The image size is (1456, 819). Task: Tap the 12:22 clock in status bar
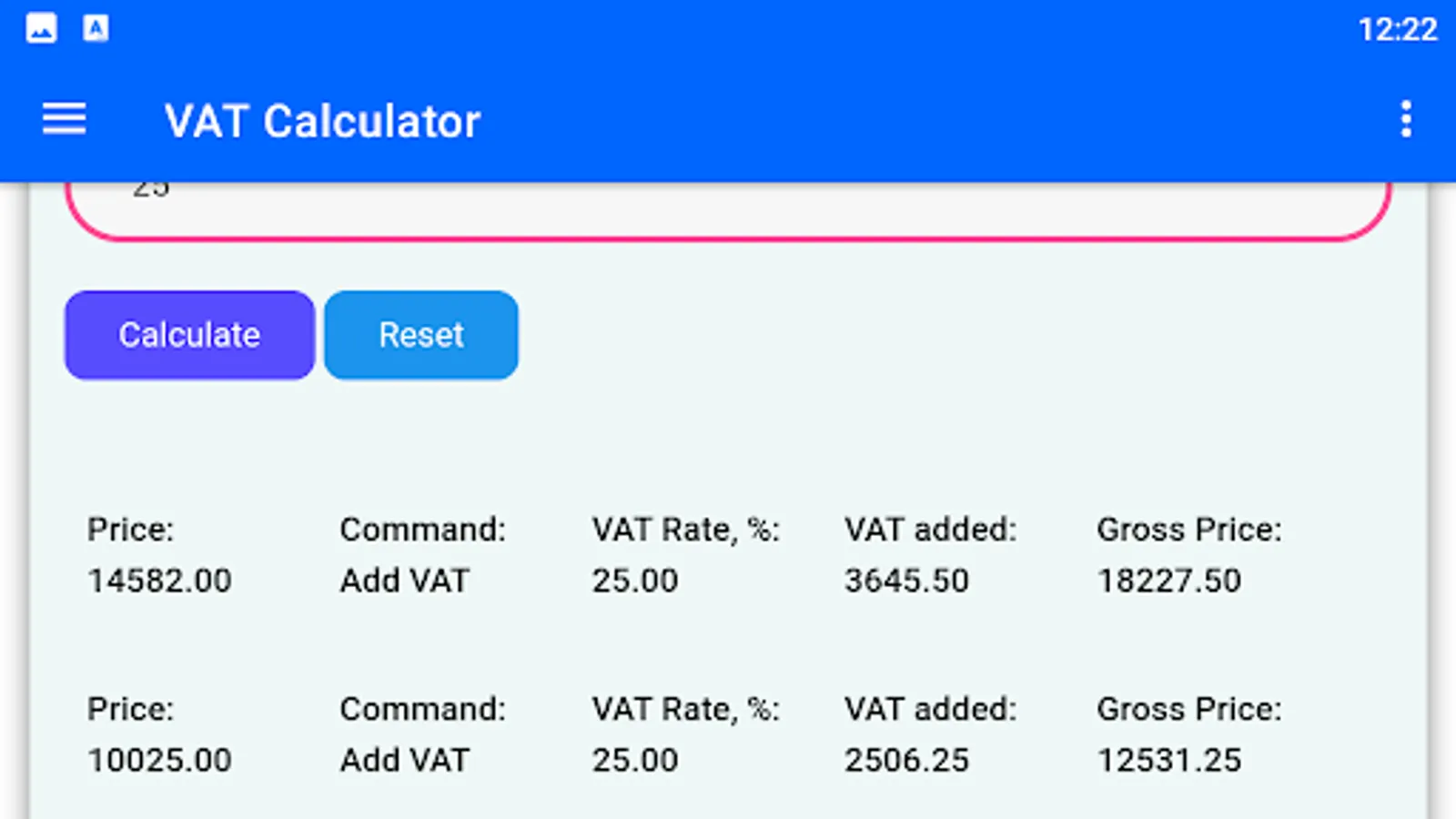click(x=1397, y=30)
